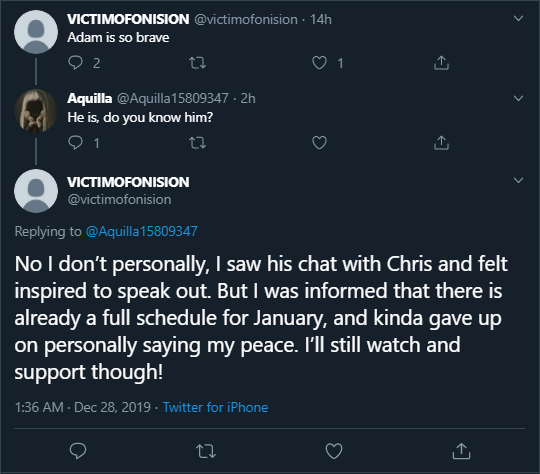Open options chevron on main tweet
The image size is (540, 474).
point(518,180)
